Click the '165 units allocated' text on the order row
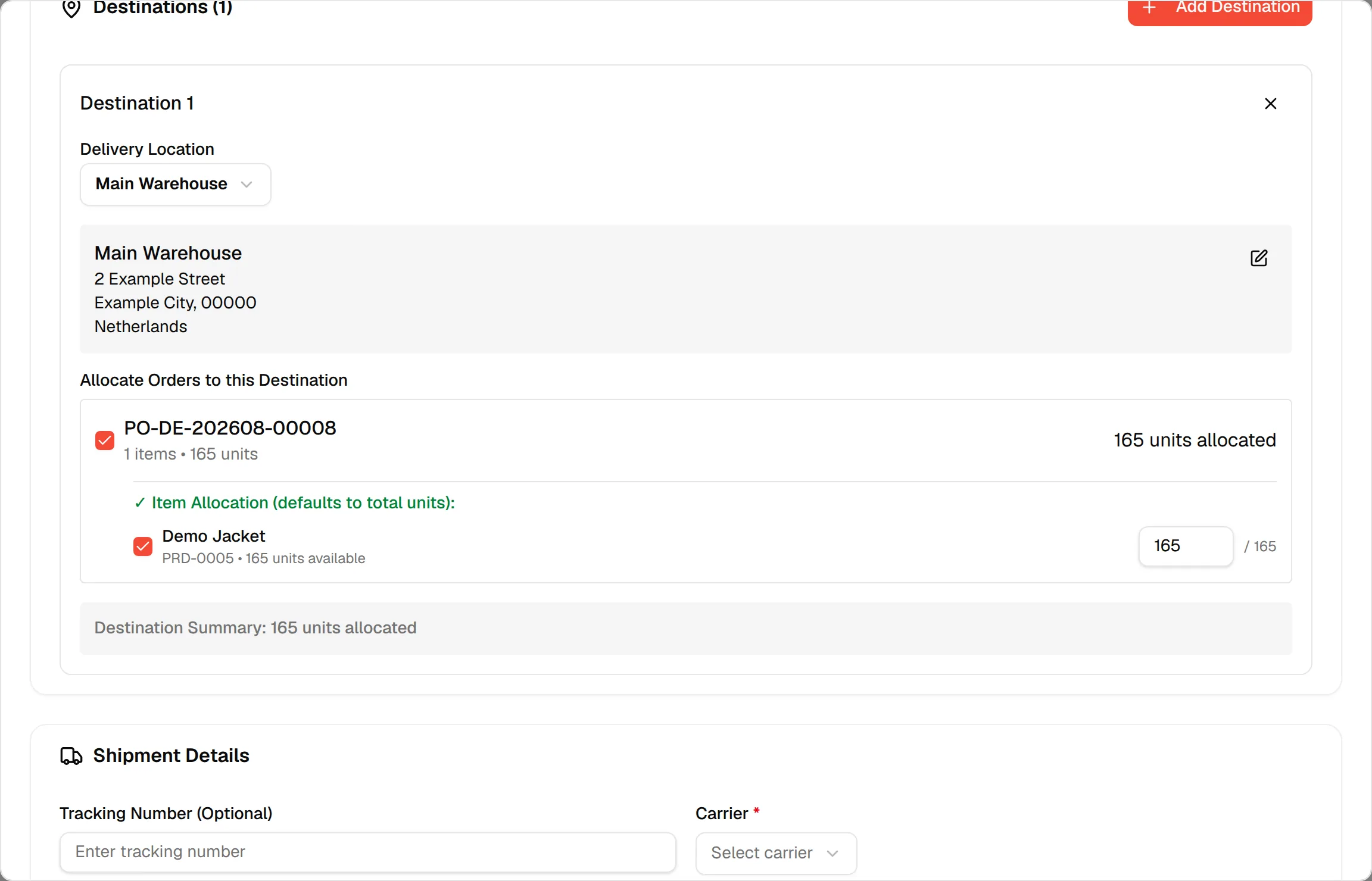The image size is (1372, 881). coord(1195,440)
